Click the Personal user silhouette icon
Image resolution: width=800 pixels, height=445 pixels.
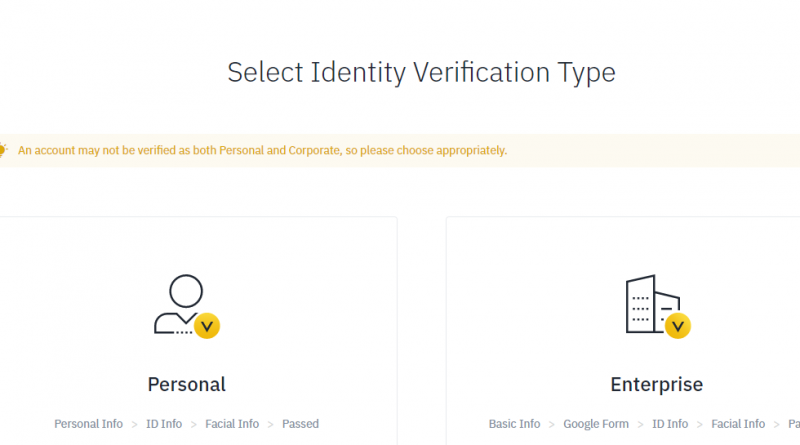tap(186, 306)
